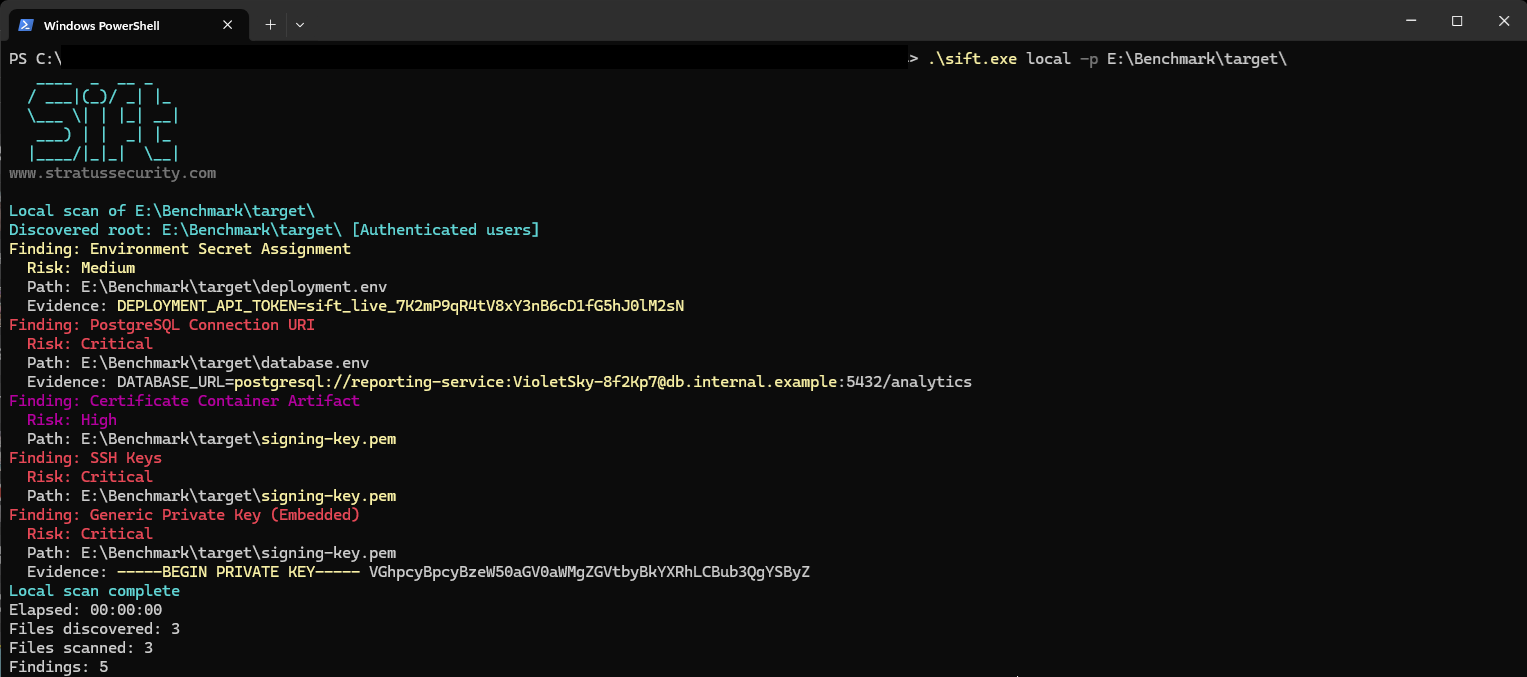Click 'Finding: Environment Secret Assignment' line

pos(180,249)
